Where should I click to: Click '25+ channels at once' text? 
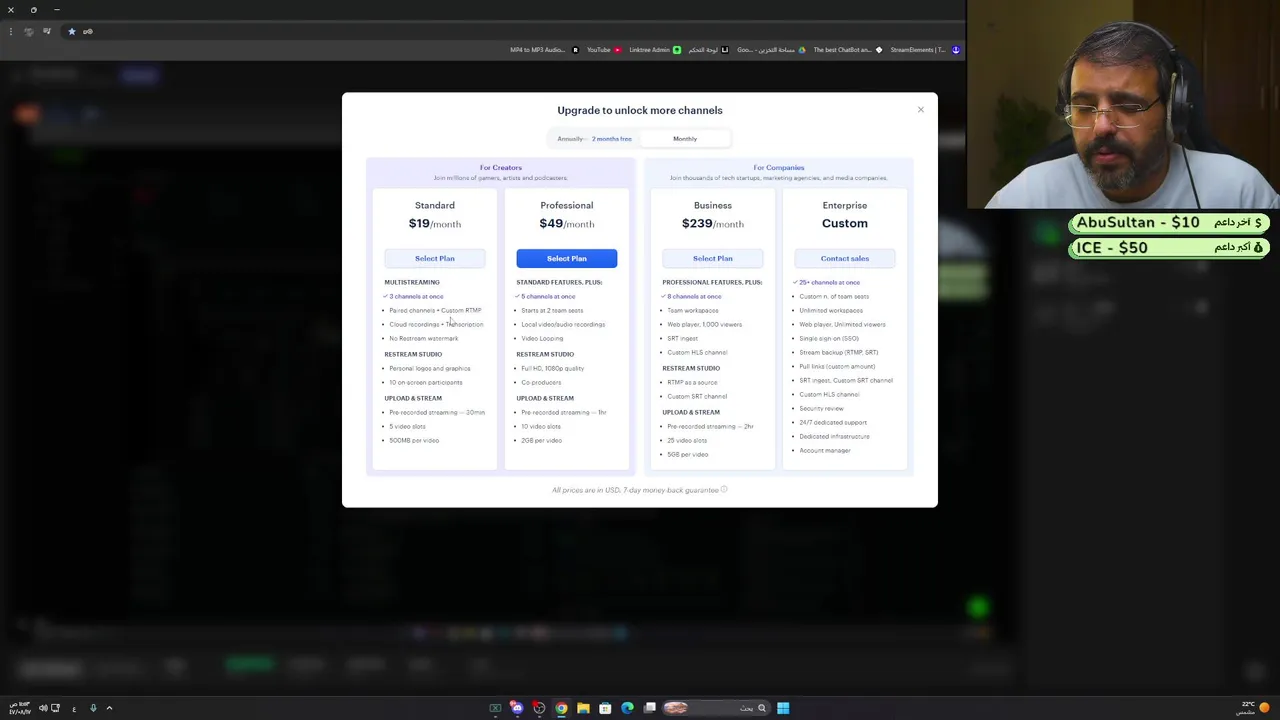pos(829,282)
